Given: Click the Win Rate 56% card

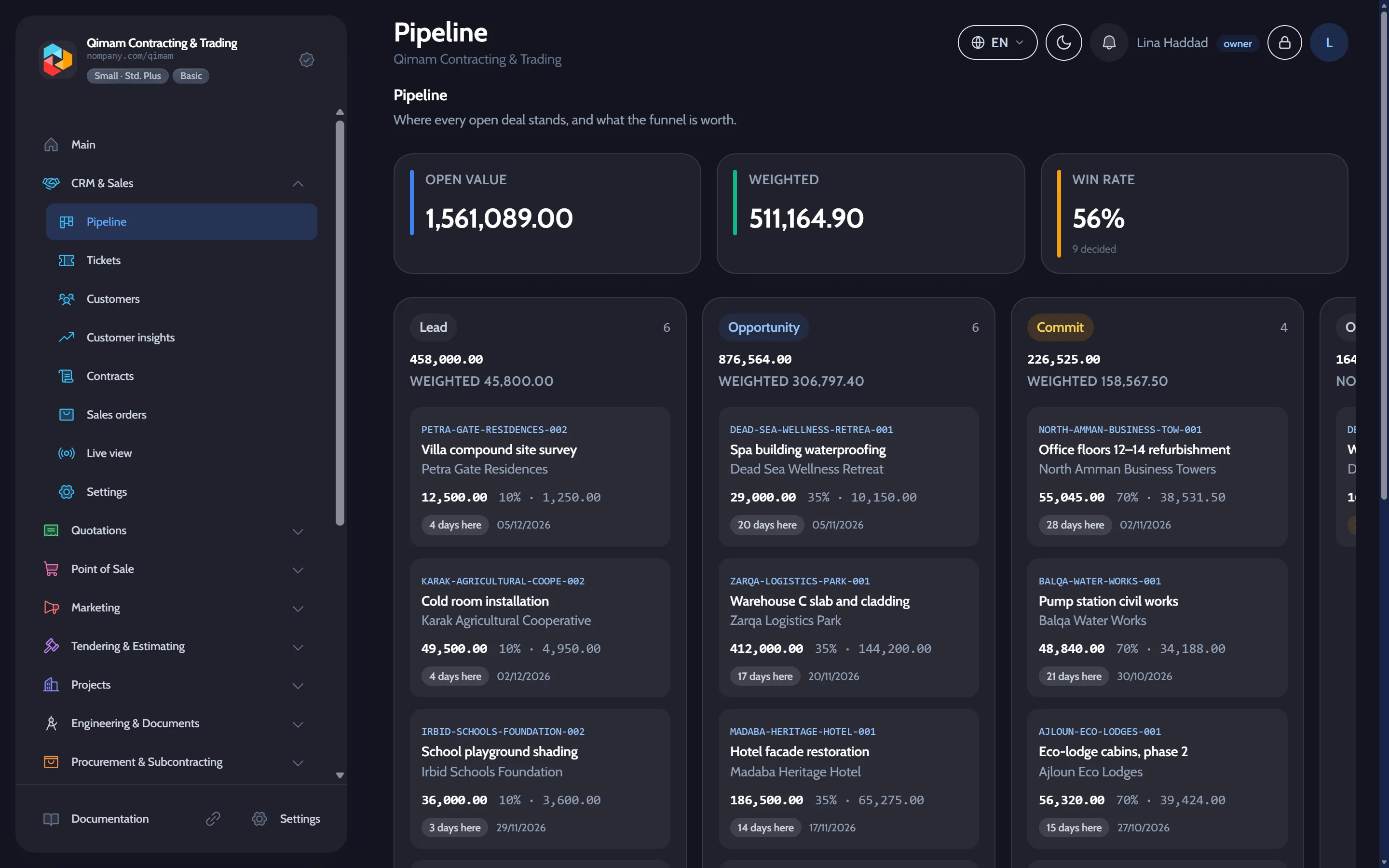Looking at the screenshot, I should point(1194,214).
